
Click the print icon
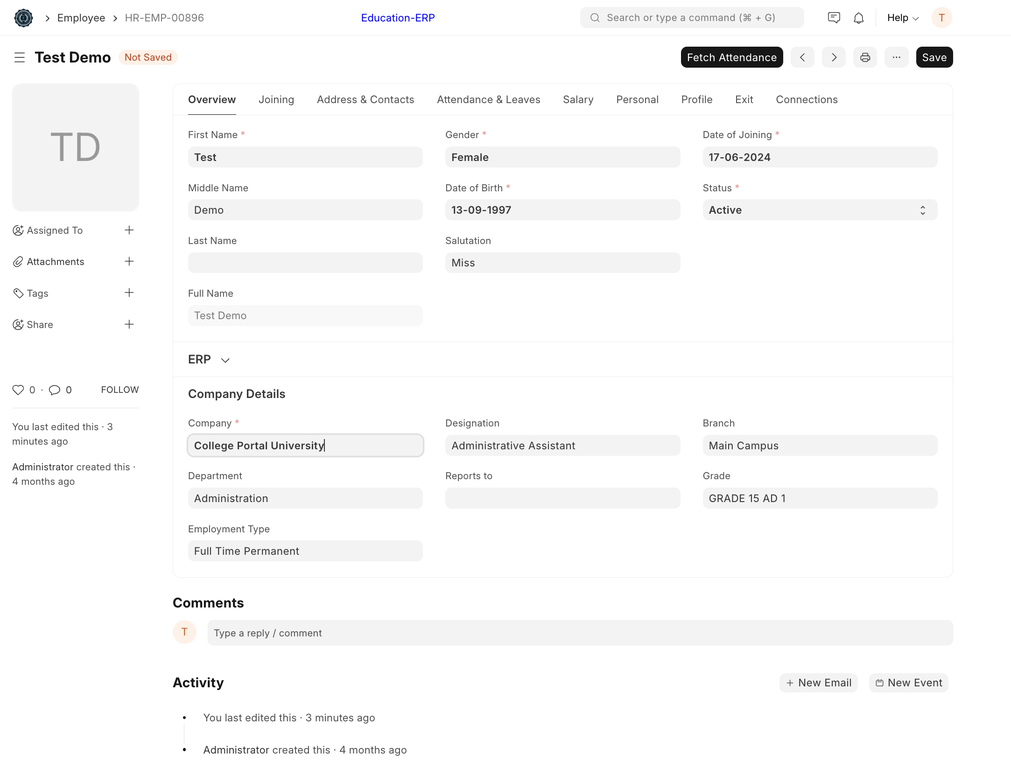pos(865,58)
